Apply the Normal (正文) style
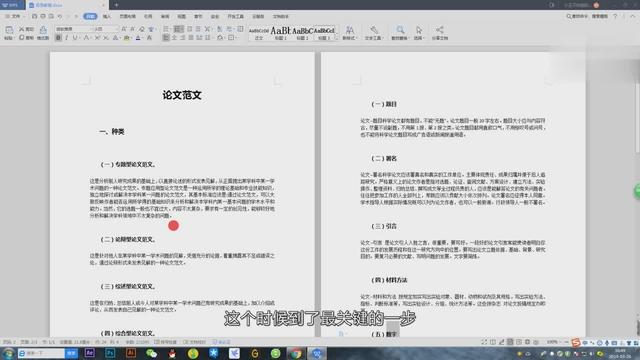640x360 pixels. point(259,33)
